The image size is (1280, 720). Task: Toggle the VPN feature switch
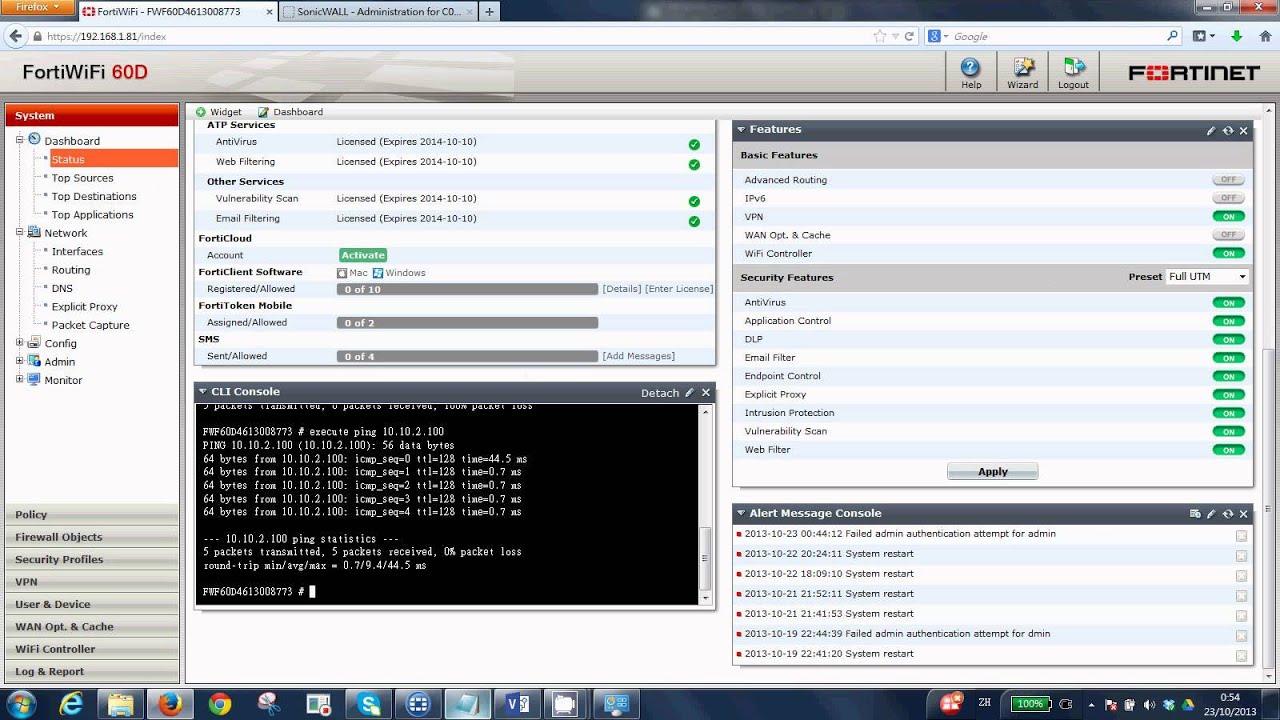[1228, 216]
